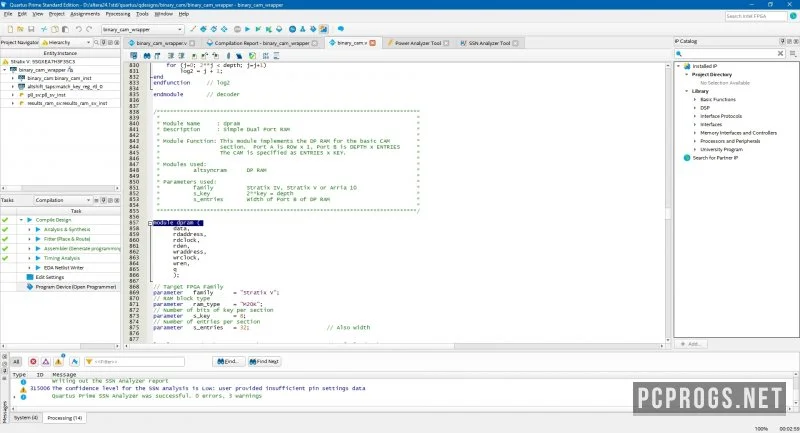800x433 pixels.
Task: Select Memory Interfaces and Controllers item
Action: coord(738,133)
